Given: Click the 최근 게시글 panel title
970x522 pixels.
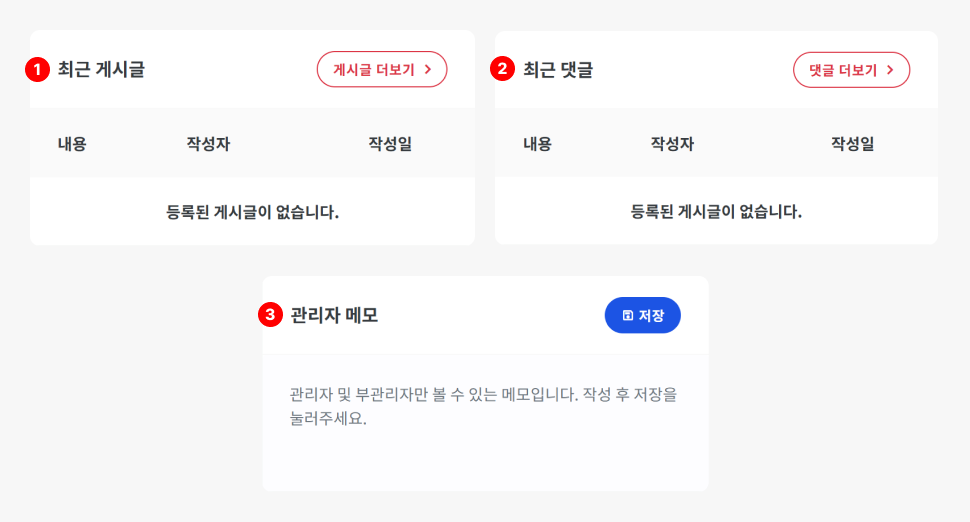Looking at the screenshot, I should click(x=101, y=70).
